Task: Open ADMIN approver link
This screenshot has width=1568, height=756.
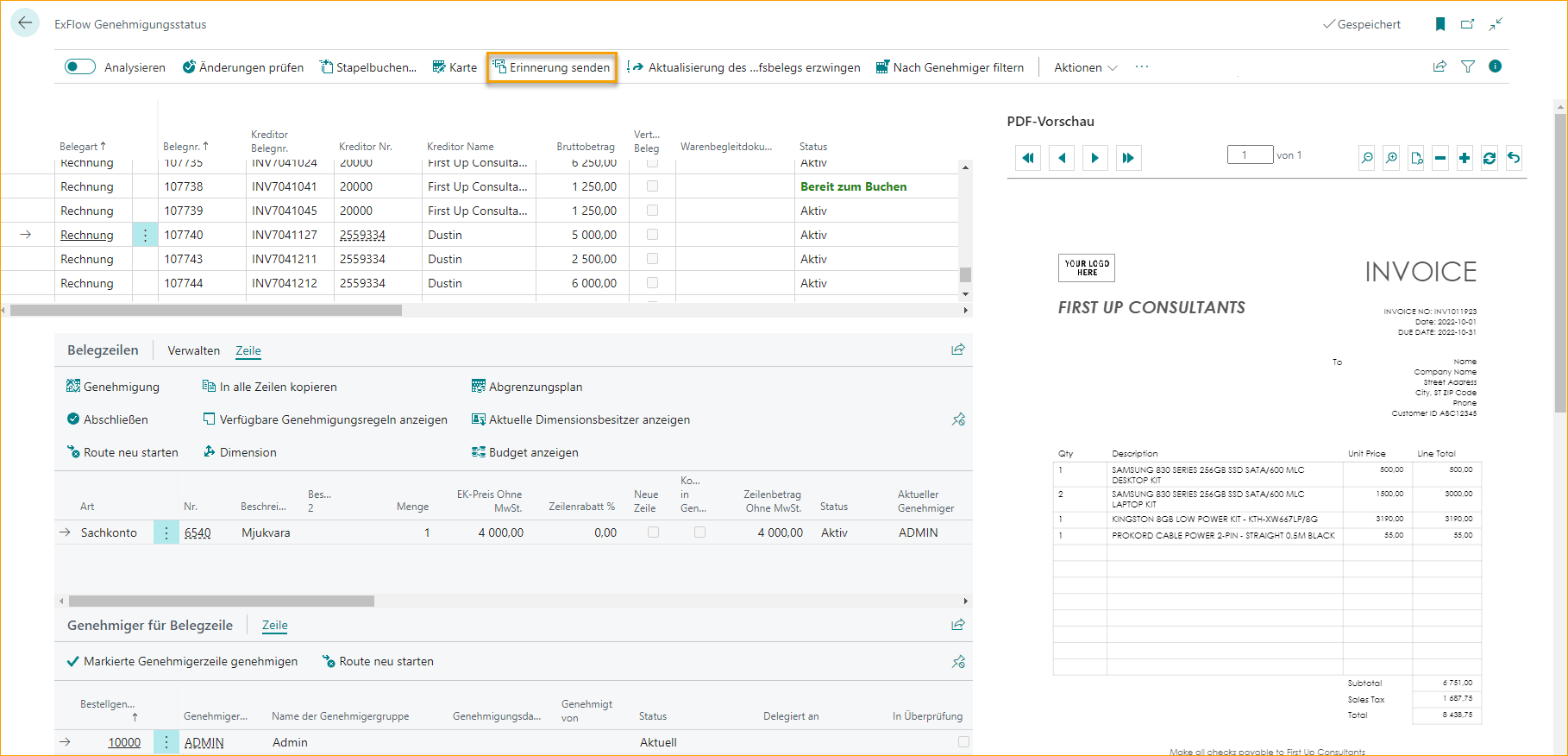Action: tap(204, 742)
